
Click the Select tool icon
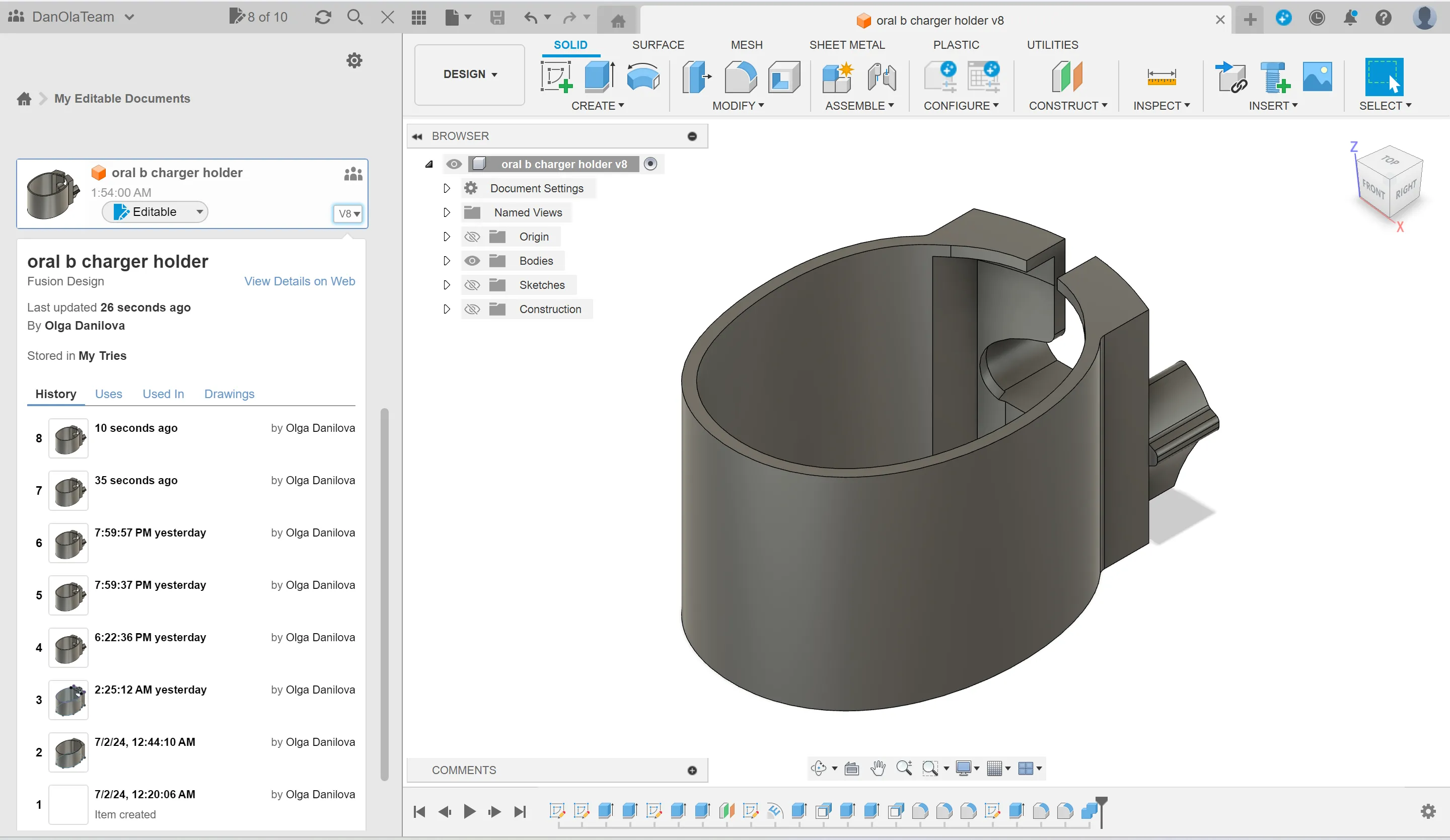click(x=1384, y=77)
